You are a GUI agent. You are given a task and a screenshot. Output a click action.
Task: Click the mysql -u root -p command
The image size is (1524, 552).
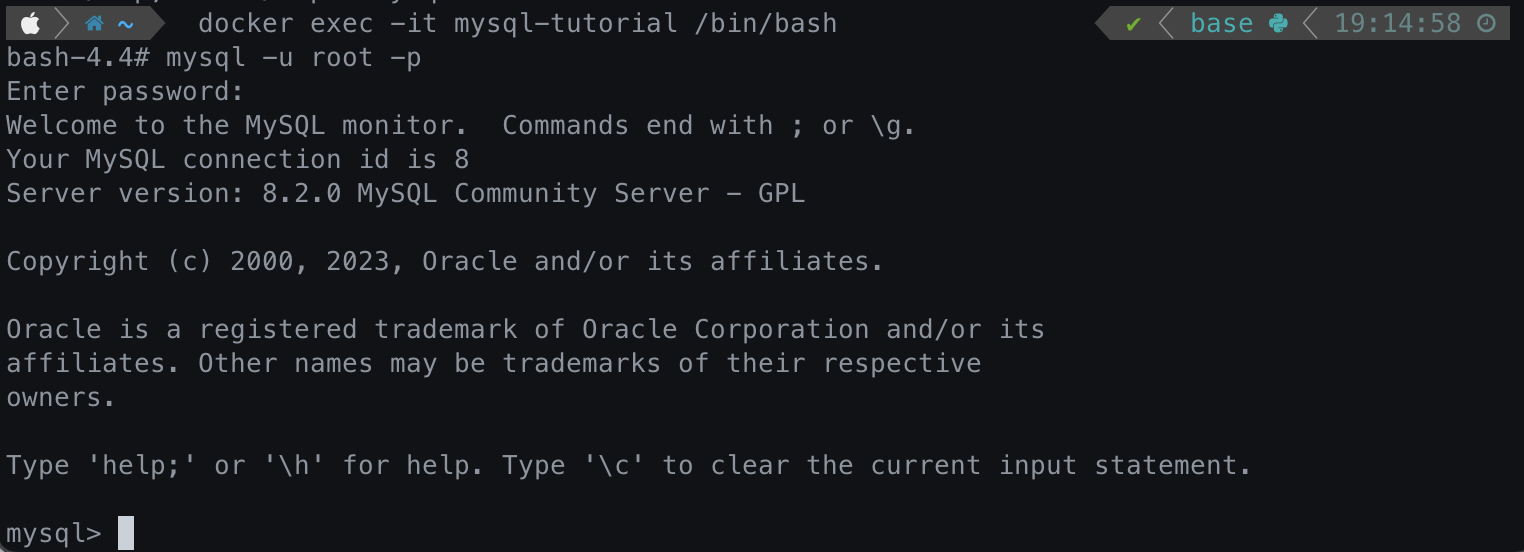[x=294, y=58]
